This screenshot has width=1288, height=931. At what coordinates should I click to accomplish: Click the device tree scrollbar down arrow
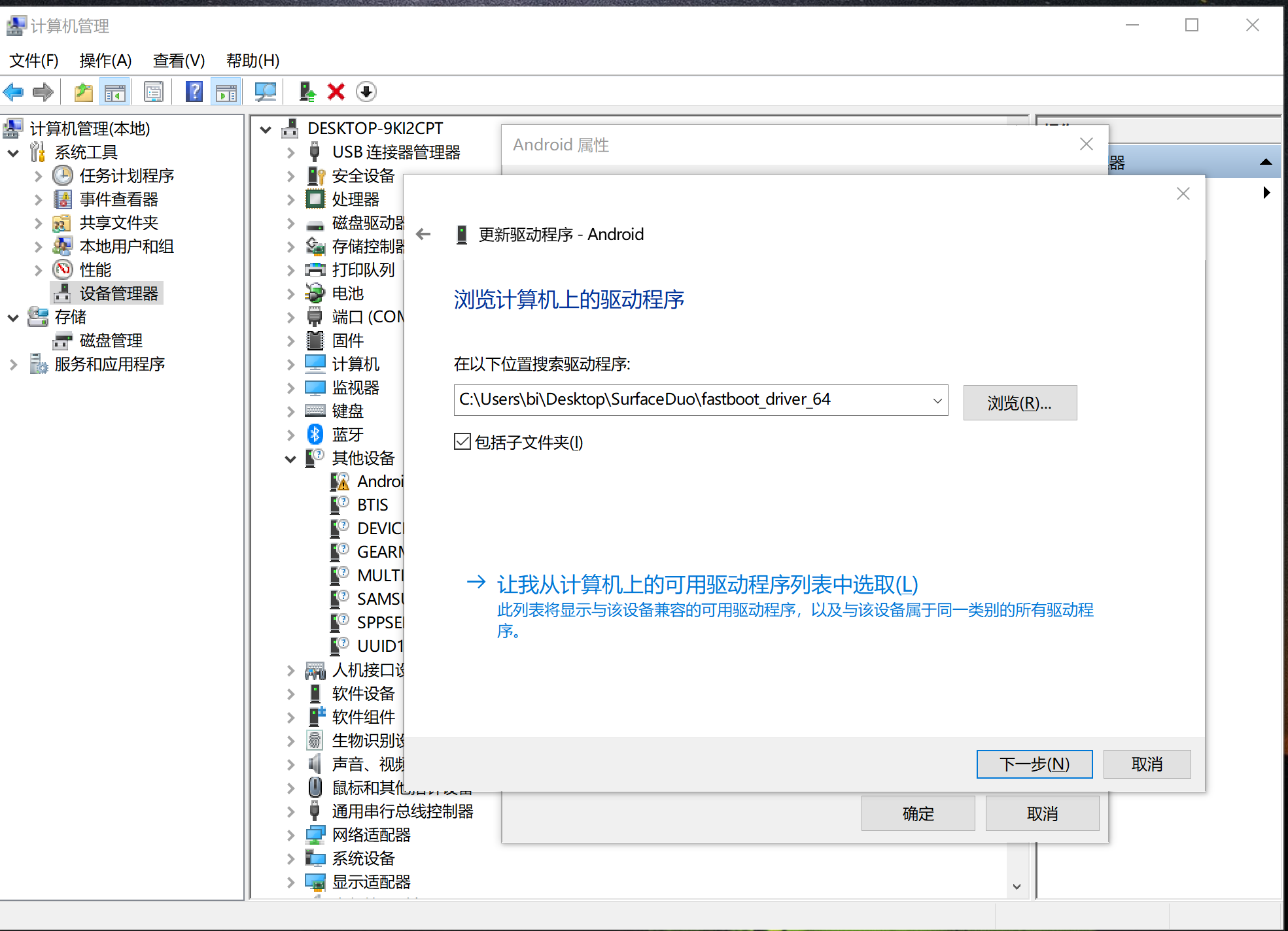(x=1017, y=887)
